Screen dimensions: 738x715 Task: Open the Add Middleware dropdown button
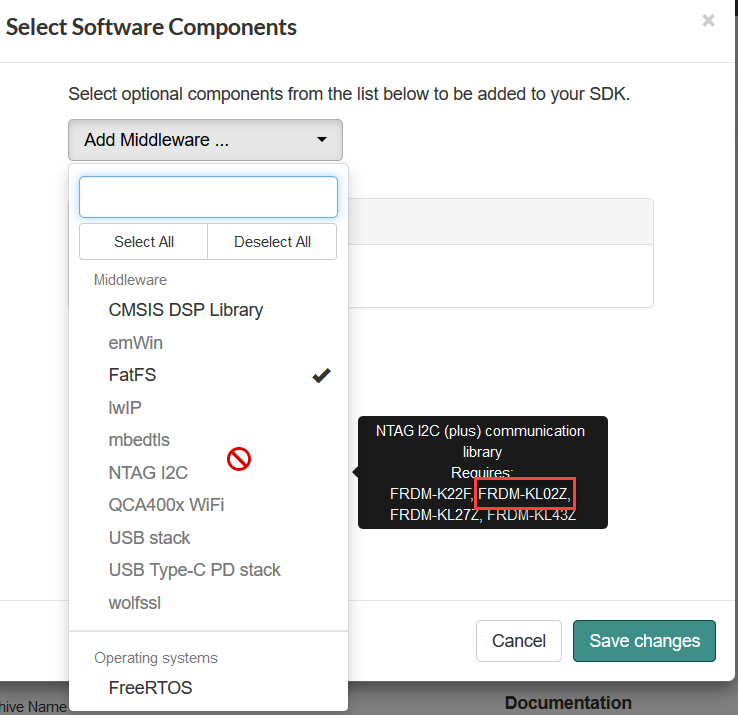click(x=205, y=140)
